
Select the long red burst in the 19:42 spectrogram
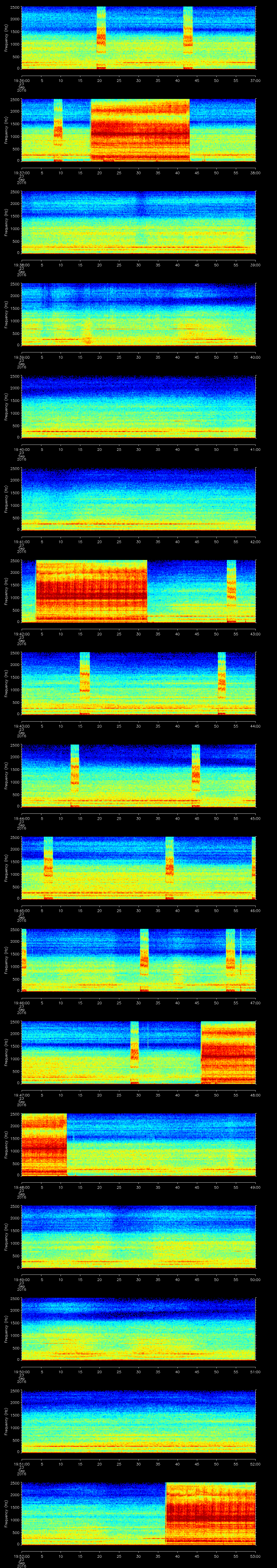click(x=91, y=590)
